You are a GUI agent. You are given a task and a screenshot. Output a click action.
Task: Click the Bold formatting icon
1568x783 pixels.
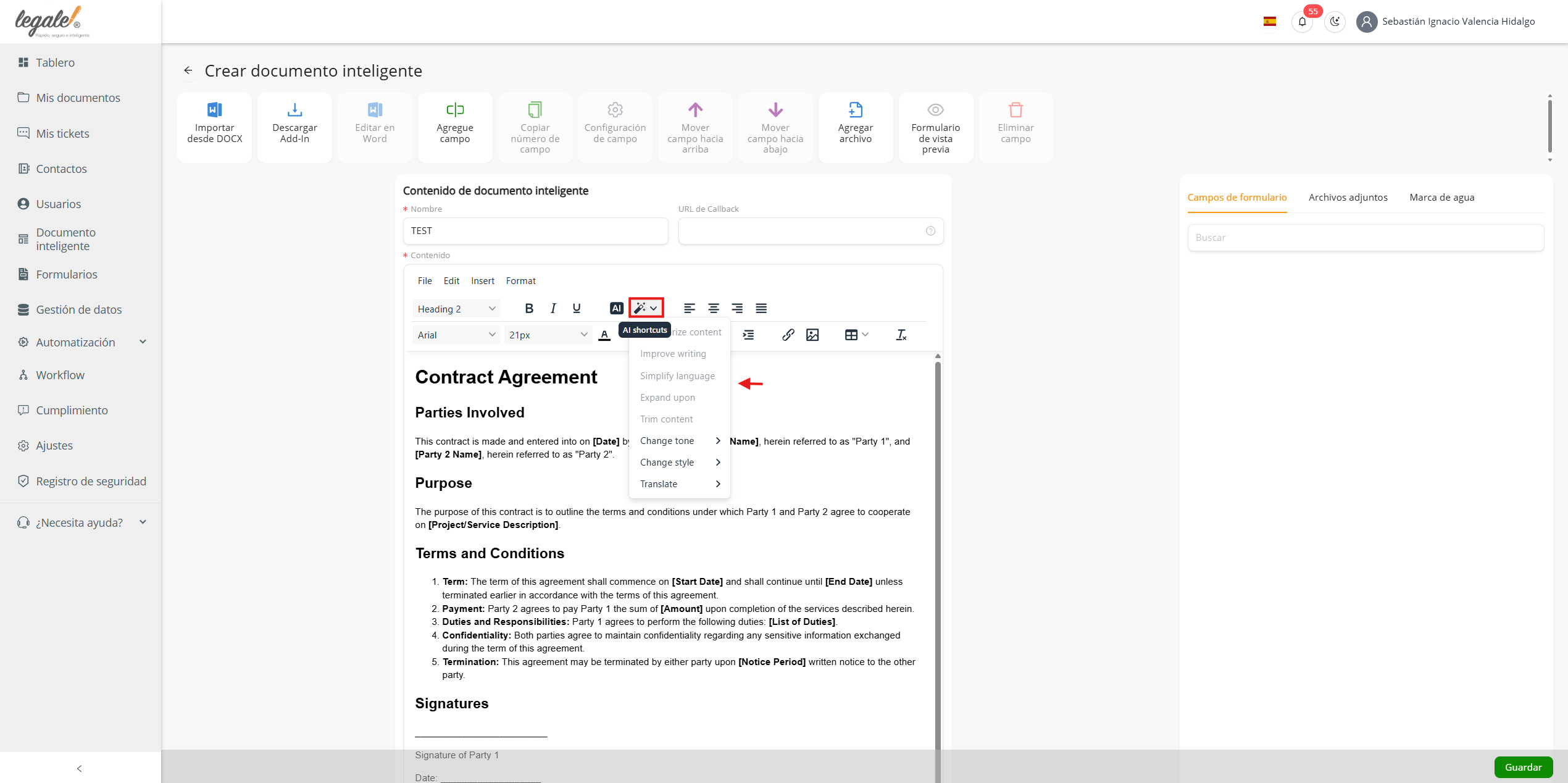point(529,308)
